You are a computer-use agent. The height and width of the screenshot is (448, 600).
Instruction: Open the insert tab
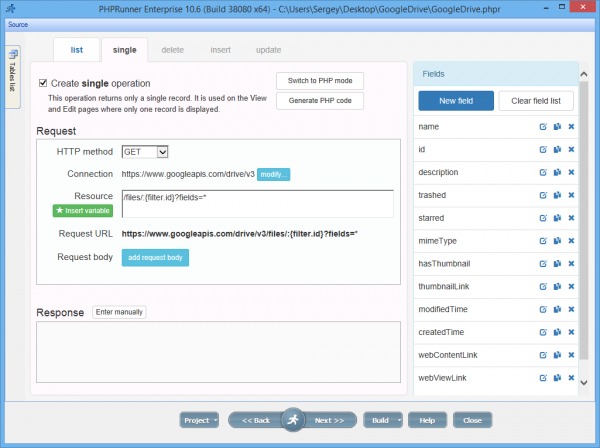tap(220, 50)
